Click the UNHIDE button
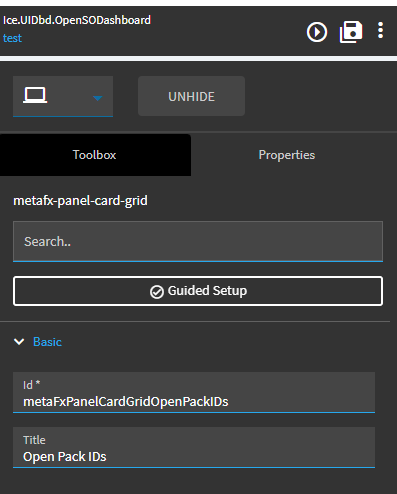The width and height of the screenshot is (397, 494). click(x=191, y=96)
